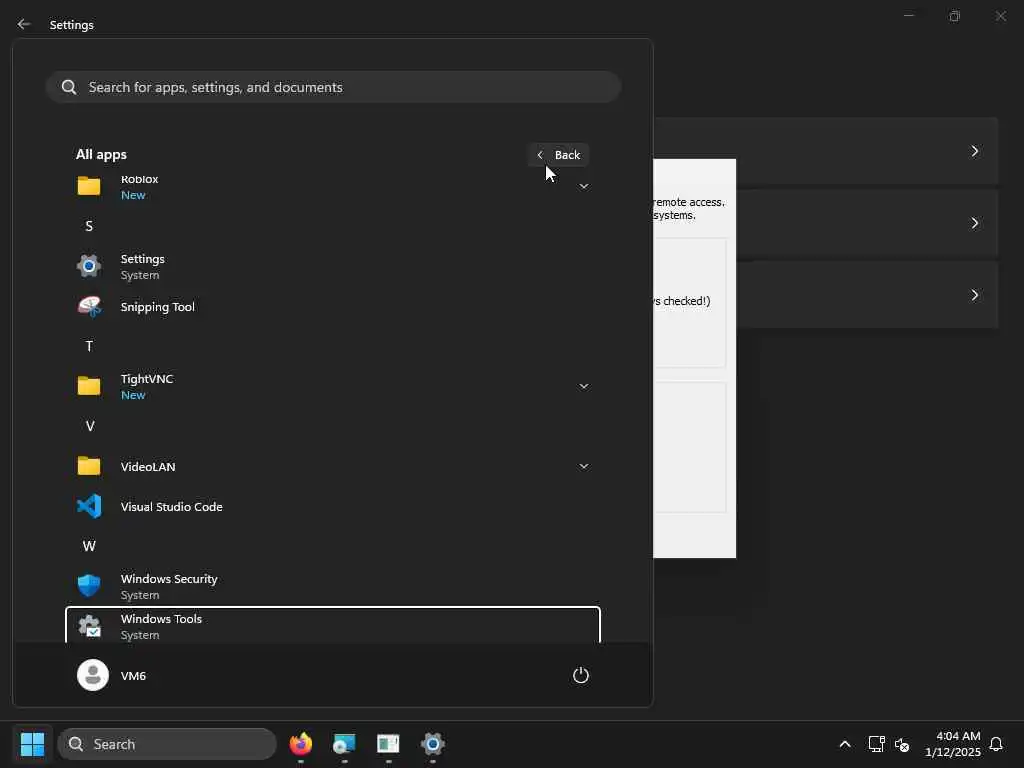The height and width of the screenshot is (768, 1024).
Task: Click the taskbar Search box
Action: (167, 744)
